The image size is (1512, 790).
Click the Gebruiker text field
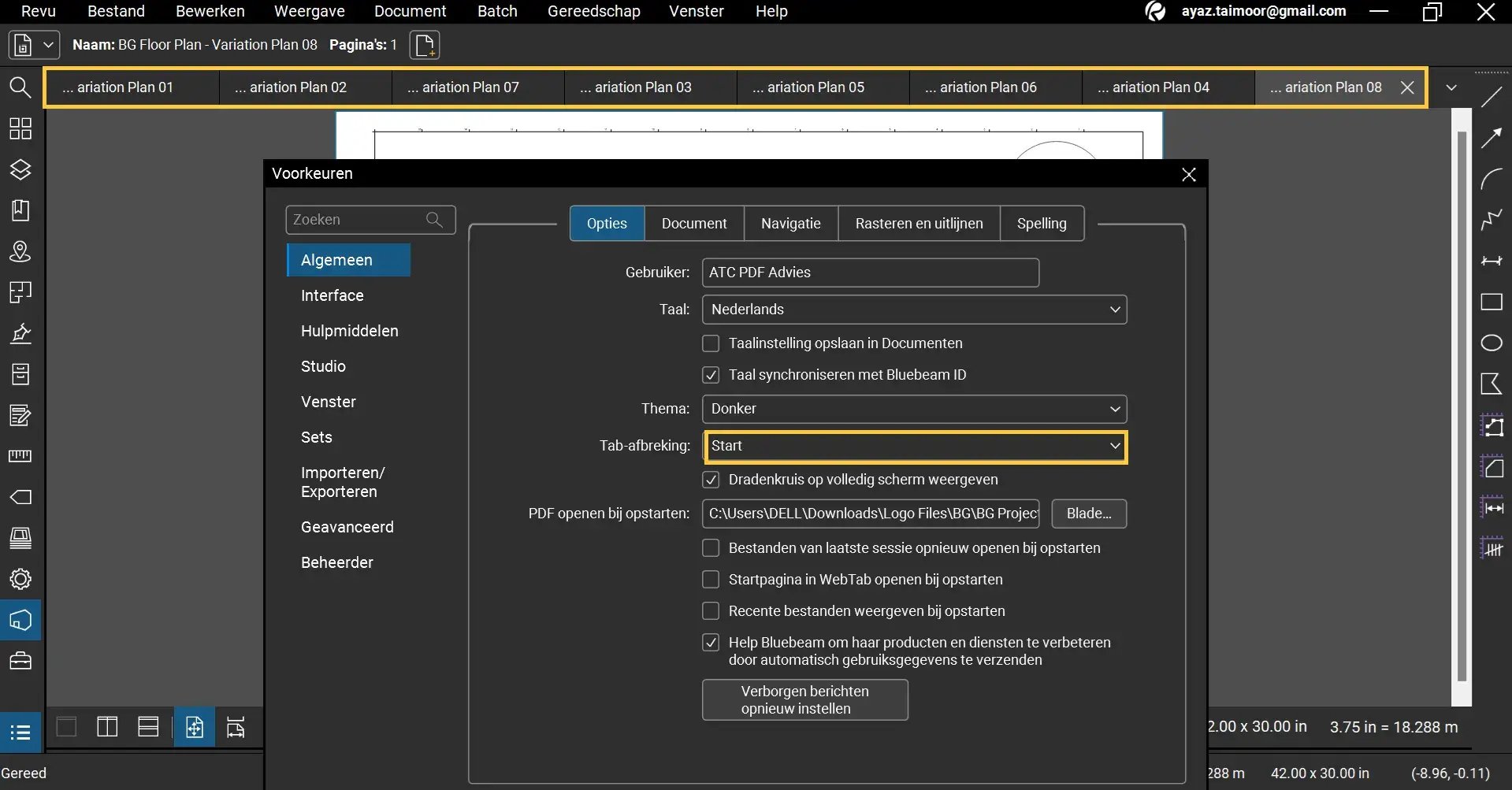pyautogui.click(x=871, y=273)
